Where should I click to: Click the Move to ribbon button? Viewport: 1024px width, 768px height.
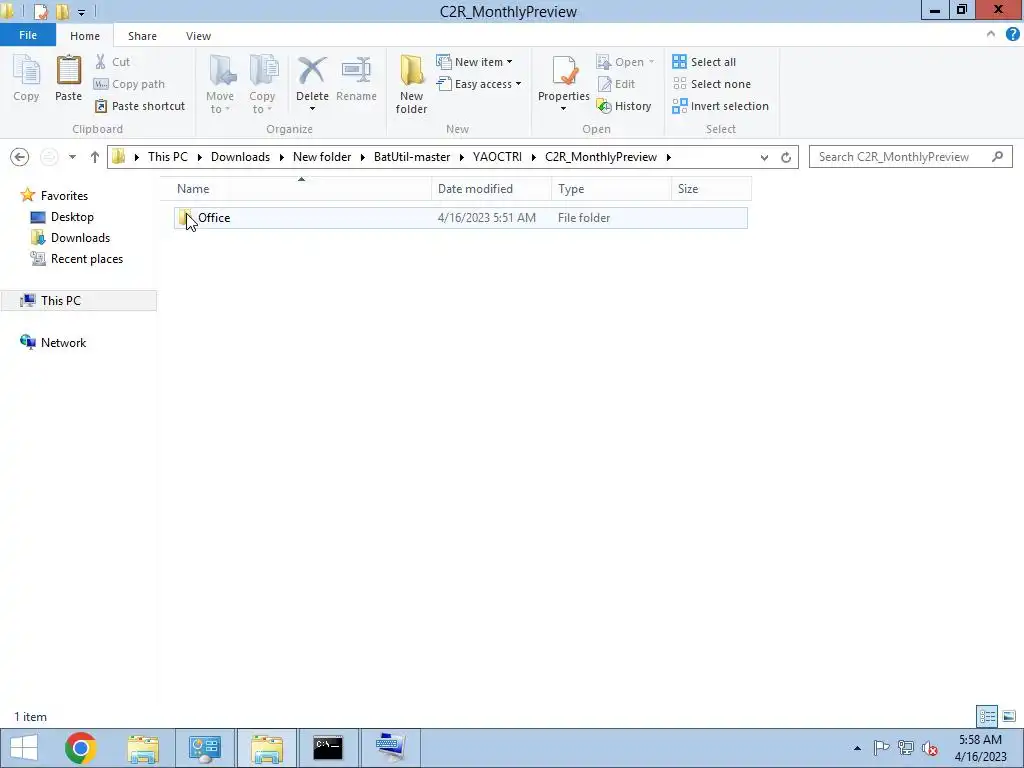click(x=220, y=84)
